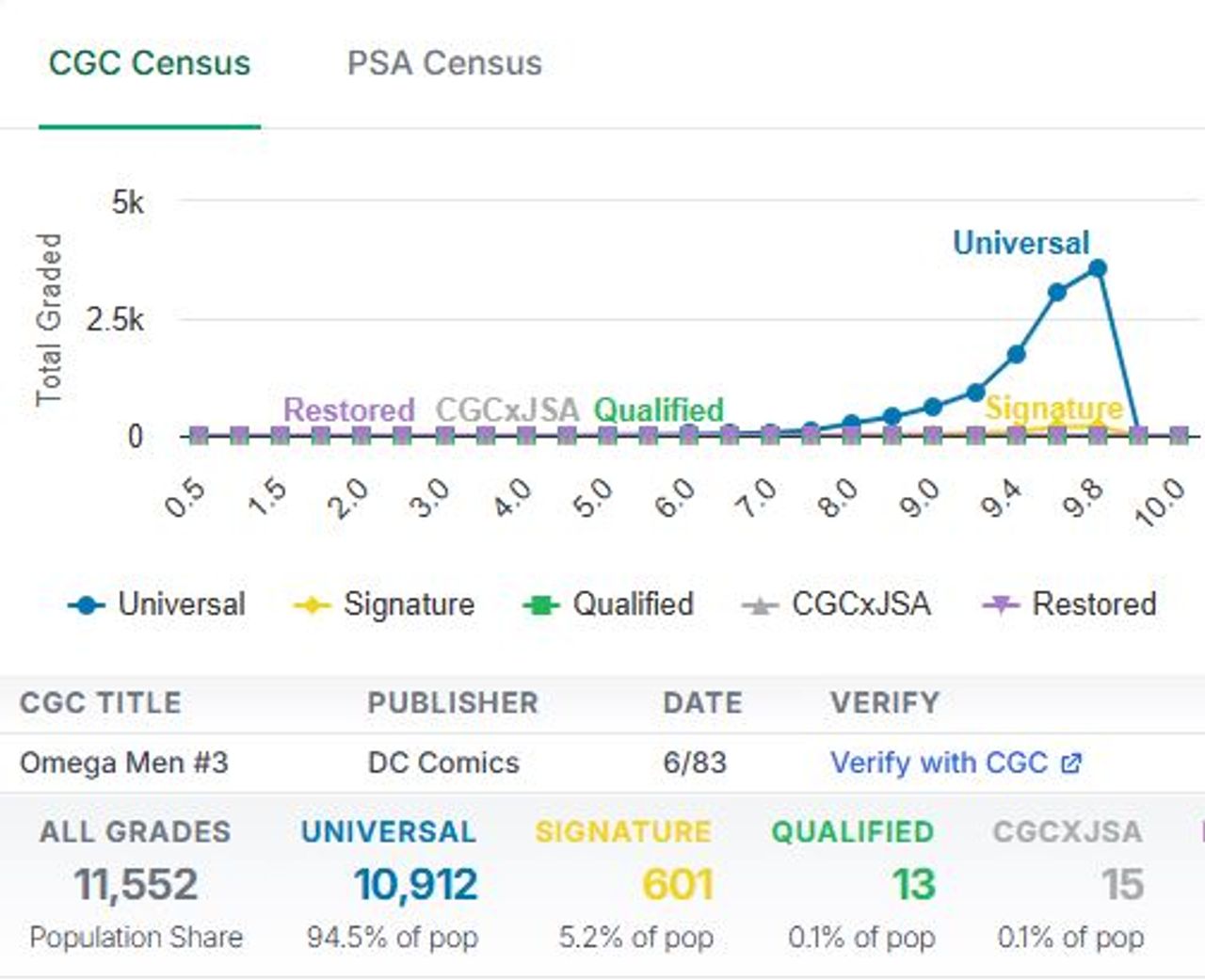The width and height of the screenshot is (1205, 980).
Task: Select the CGC Census tab
Action: click(150, 64)
